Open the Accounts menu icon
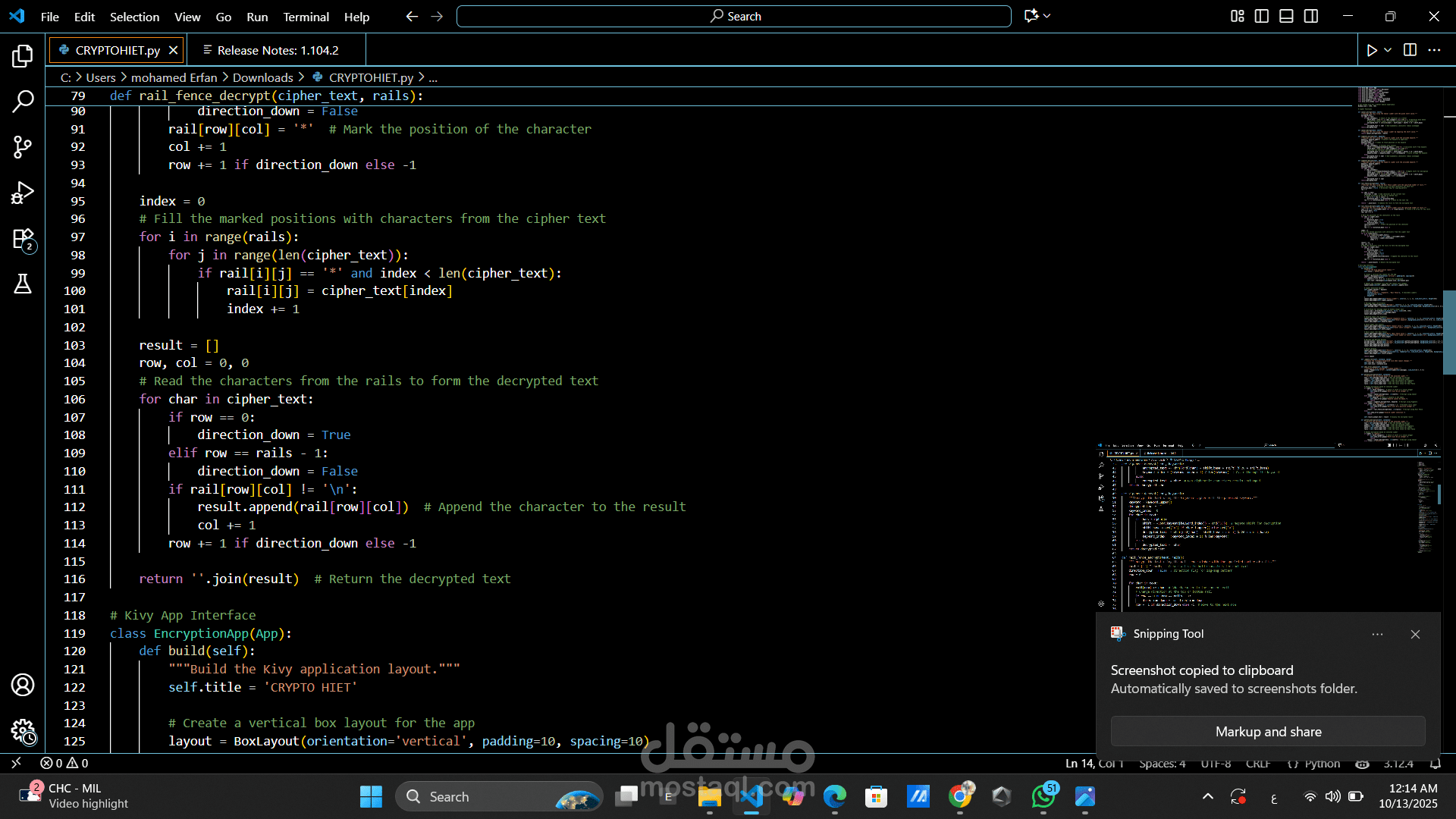This screenshot has height=819, width=1456. point(23,685)
